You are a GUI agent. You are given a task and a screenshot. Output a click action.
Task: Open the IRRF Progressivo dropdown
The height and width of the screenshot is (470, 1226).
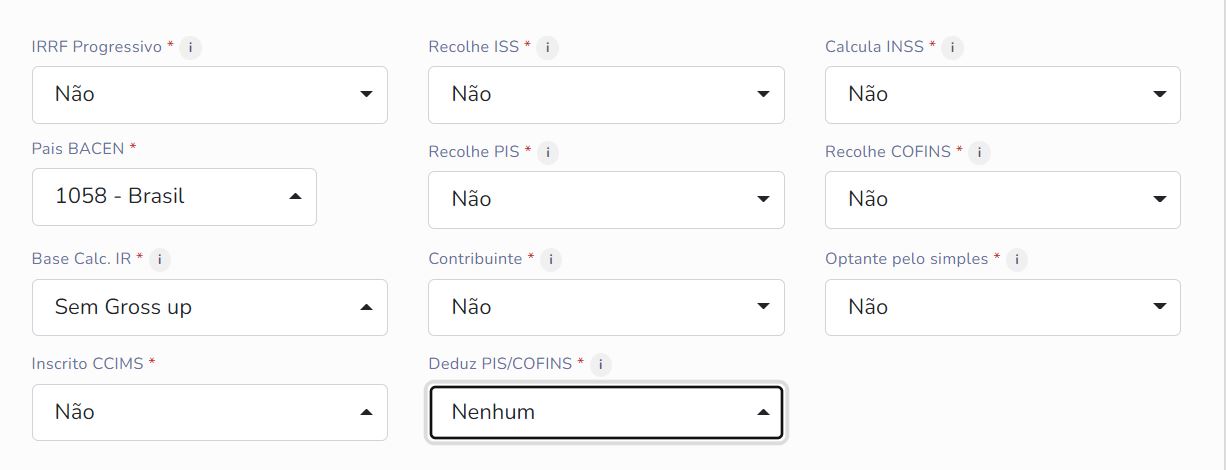pos(210,95)
